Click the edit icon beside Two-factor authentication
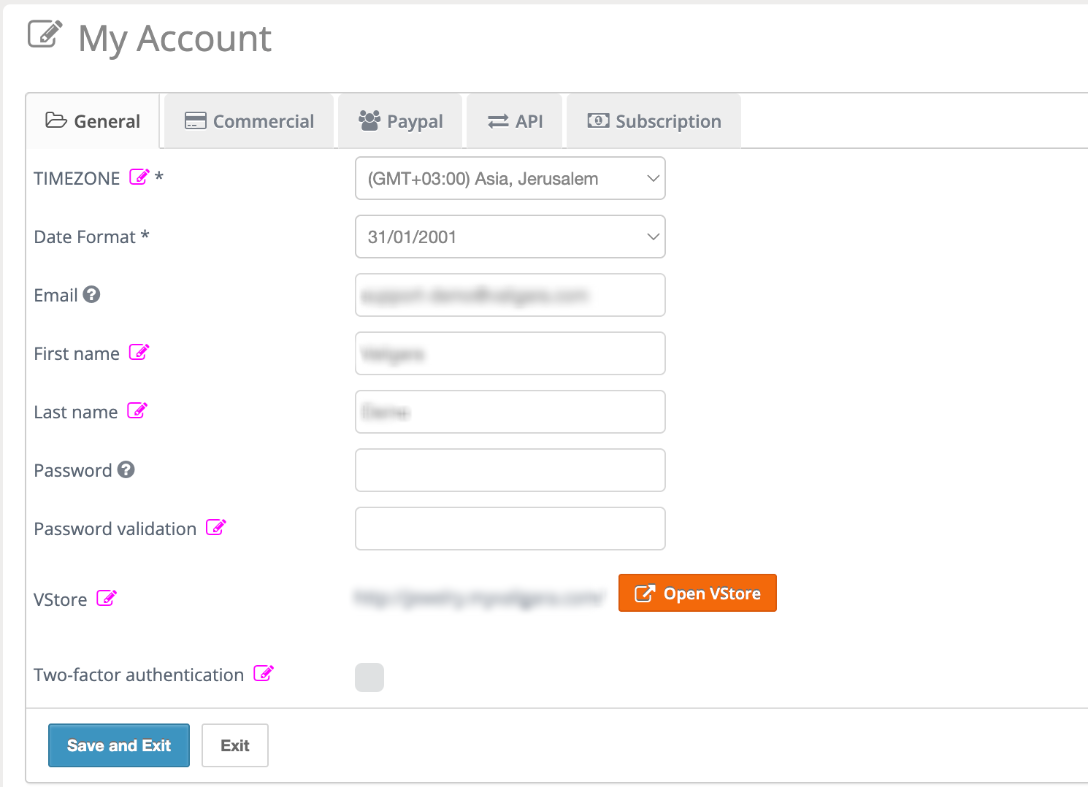 tap(264, 672)
